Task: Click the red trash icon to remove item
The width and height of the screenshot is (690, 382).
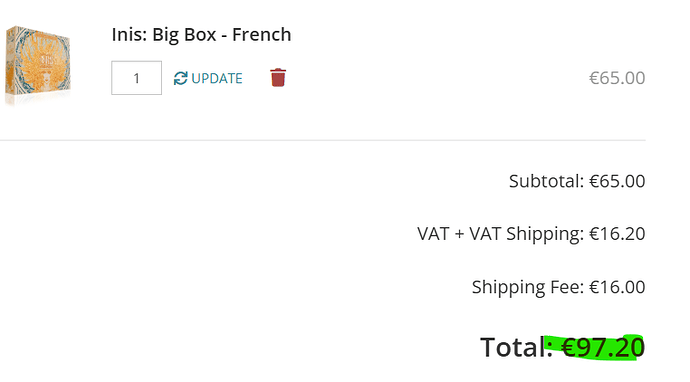Action: tap(278, 77)
